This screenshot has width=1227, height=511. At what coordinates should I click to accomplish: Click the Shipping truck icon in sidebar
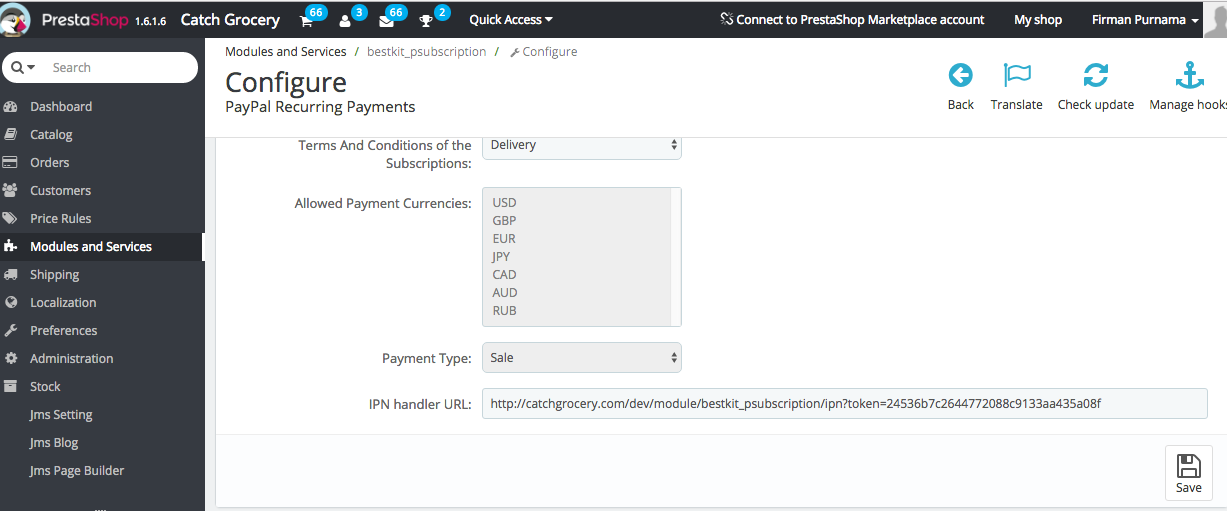[11, 274]
